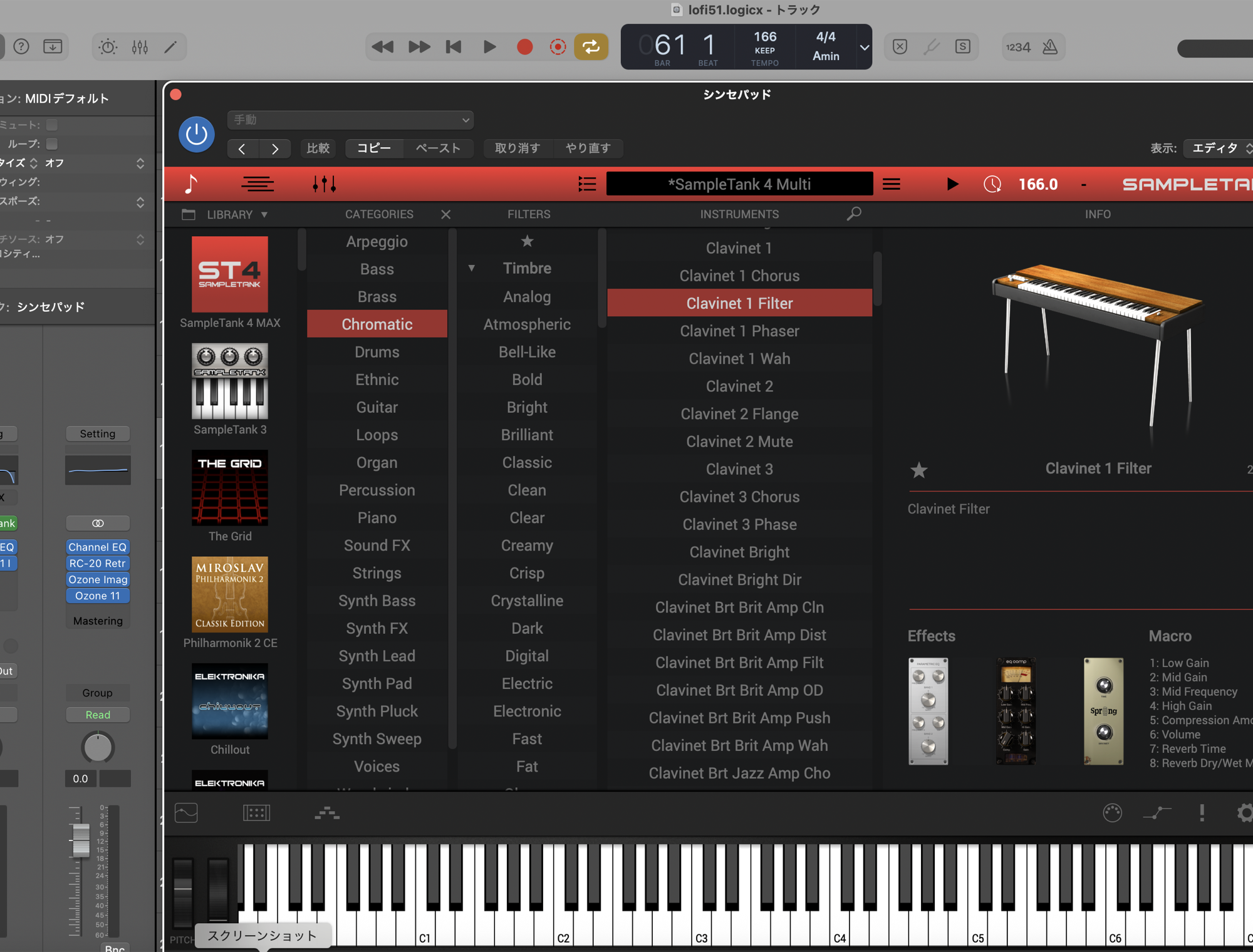Favorite Clavinet 1 Filter with info star
The height and width of the screenshot is (952, 1253).
(x=919, y=470)
